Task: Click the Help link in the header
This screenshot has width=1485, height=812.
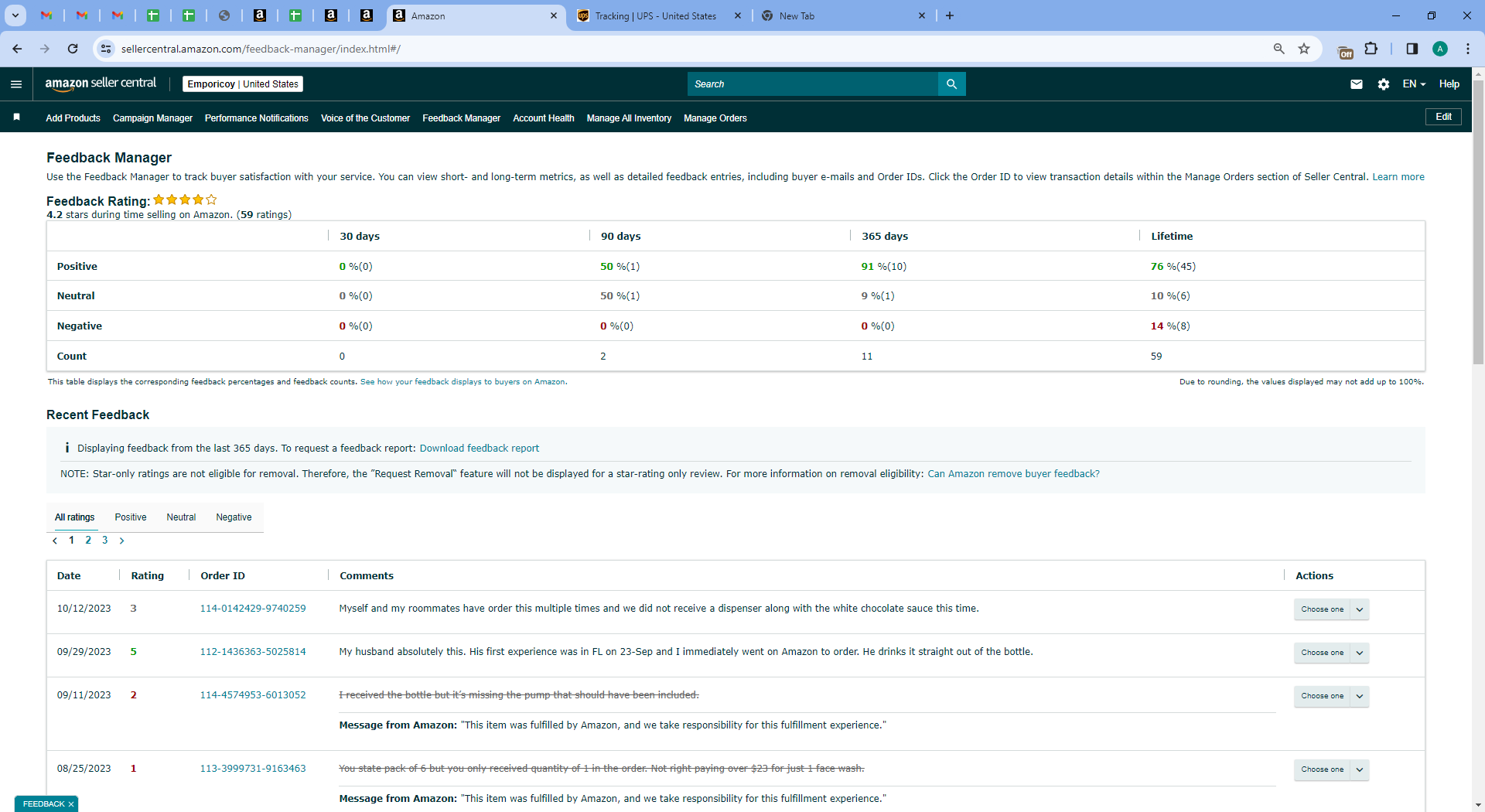Action: [1449, 84]
